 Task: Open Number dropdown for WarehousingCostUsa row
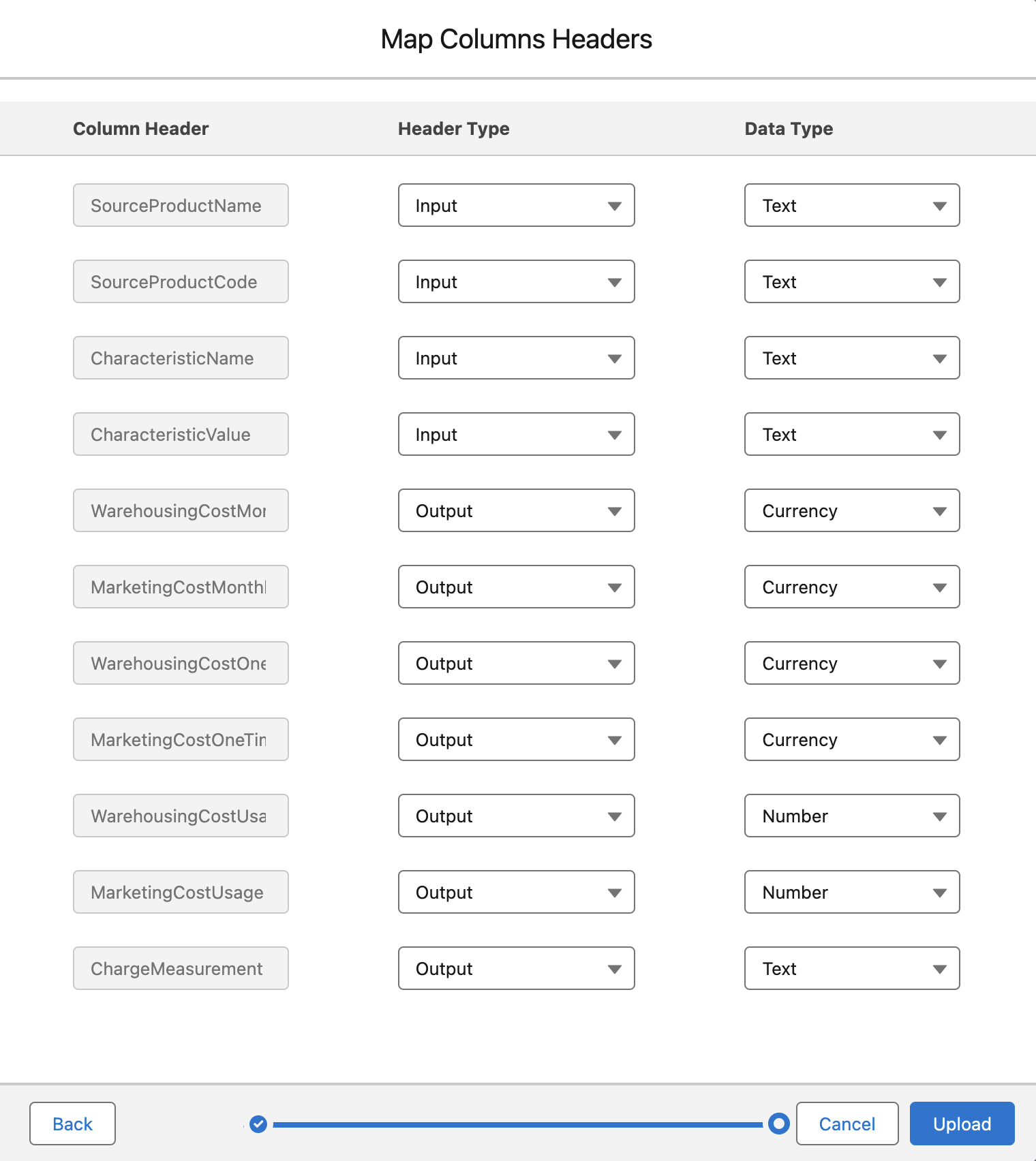click(x=852, y=816)
